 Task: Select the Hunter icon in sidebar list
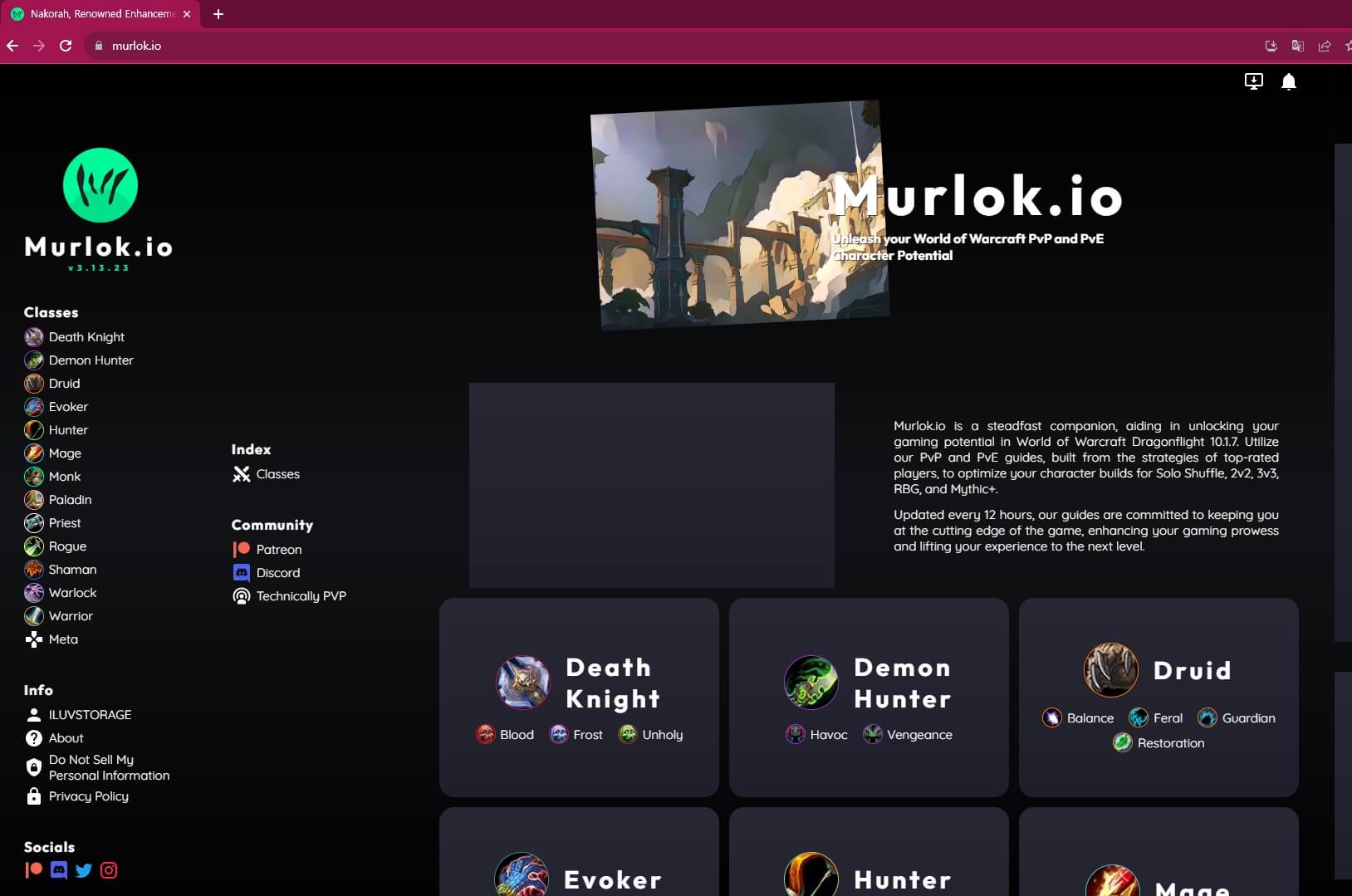(34, 430)
